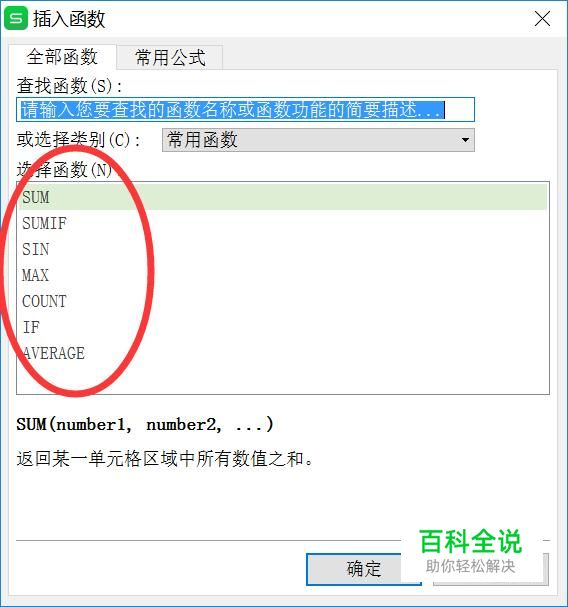
Task: Click empty area below AVERAGE in list
Action: pyautogui.click(x=283, y=379)
